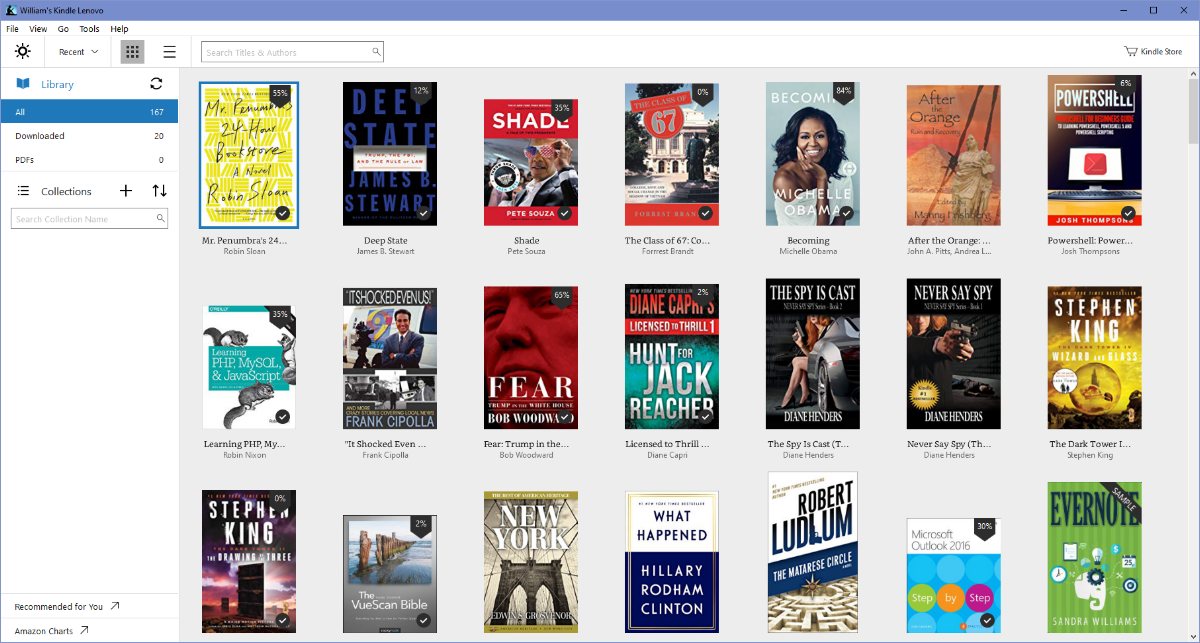Screen dimensions: 1200x643
Task: Click the 65% progress badge on Fear
Action: (562, 296)
